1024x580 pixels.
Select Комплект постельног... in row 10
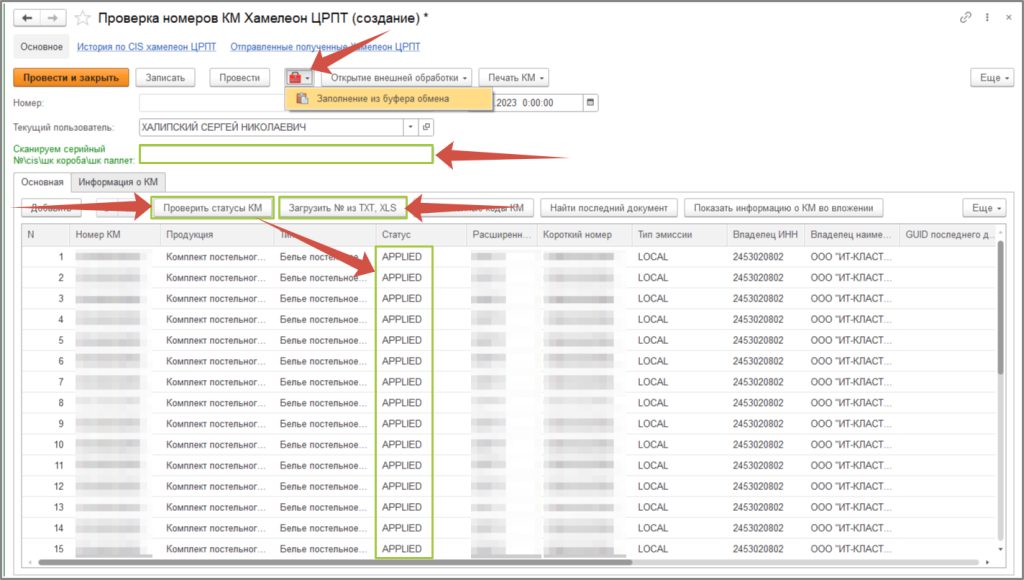(x=216, y=445)
